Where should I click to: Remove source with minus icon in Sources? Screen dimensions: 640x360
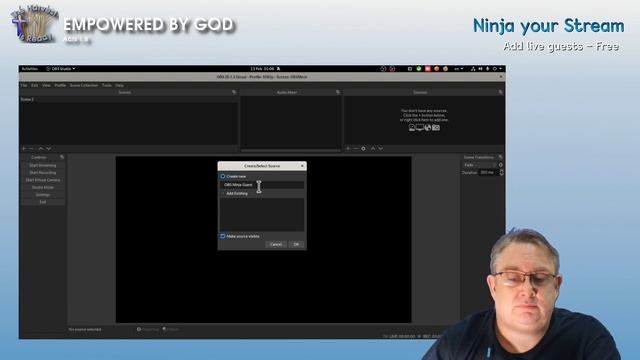tap(356, 149)
